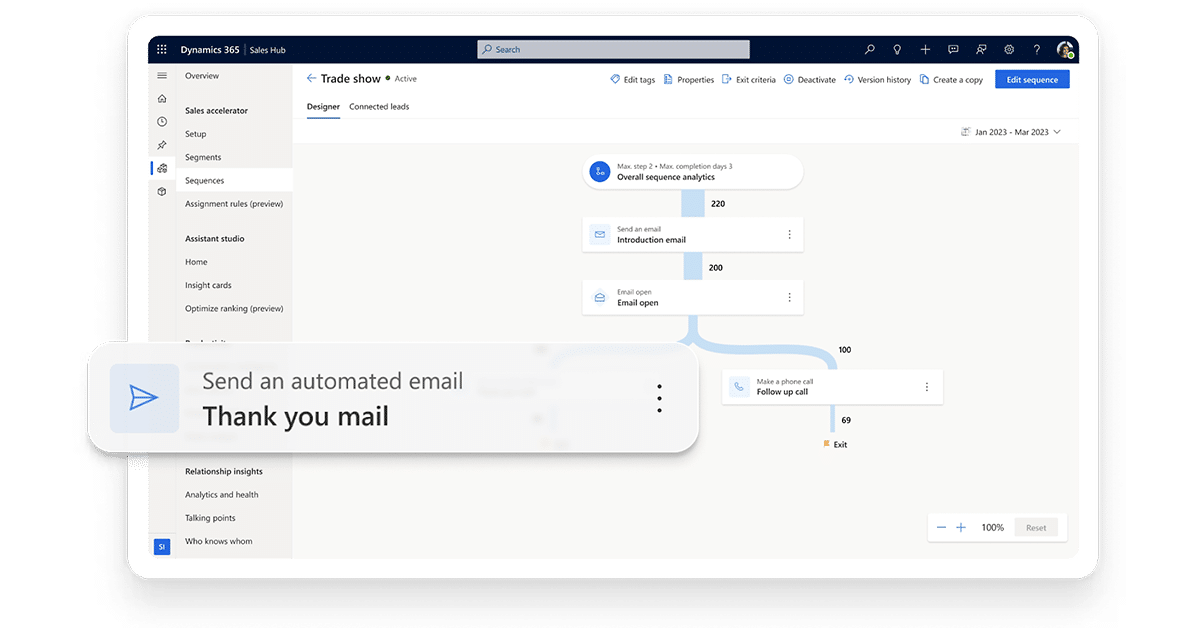Switch to the Connected leads tab

tap(379, 107)
